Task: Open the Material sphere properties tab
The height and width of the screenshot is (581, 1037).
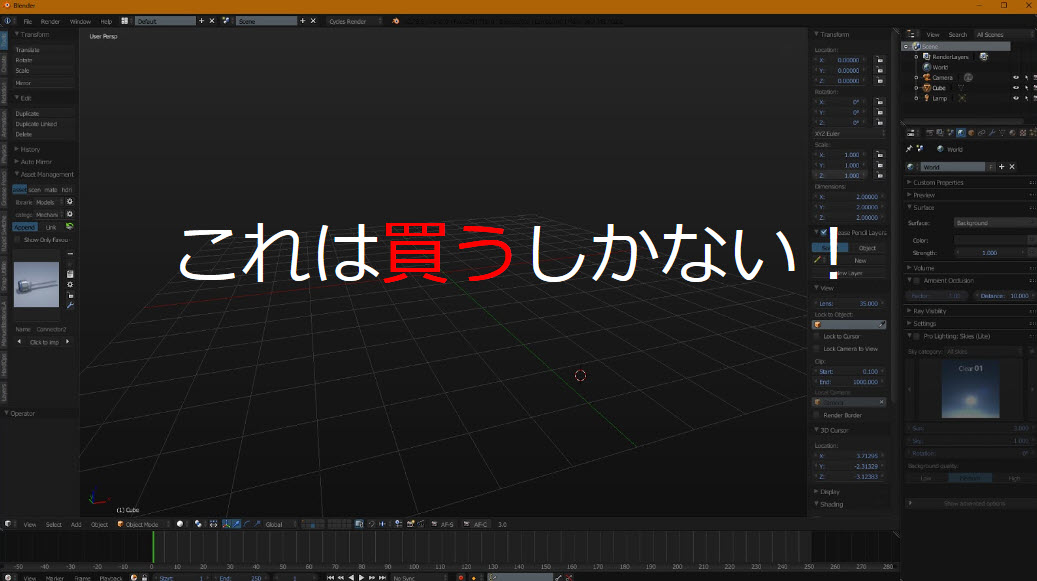Action: [x=1013, y=133]
